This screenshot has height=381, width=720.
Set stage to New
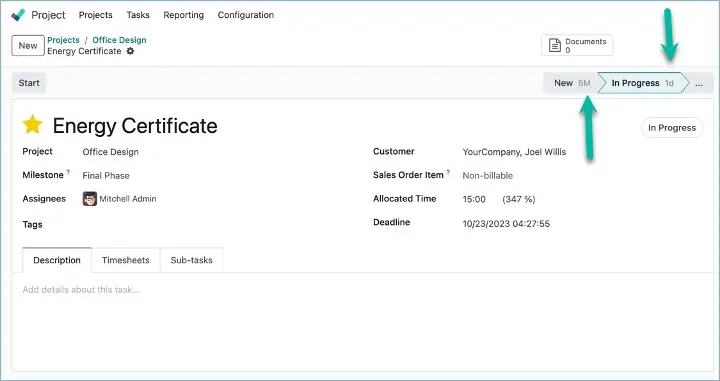tap(571, 83)
